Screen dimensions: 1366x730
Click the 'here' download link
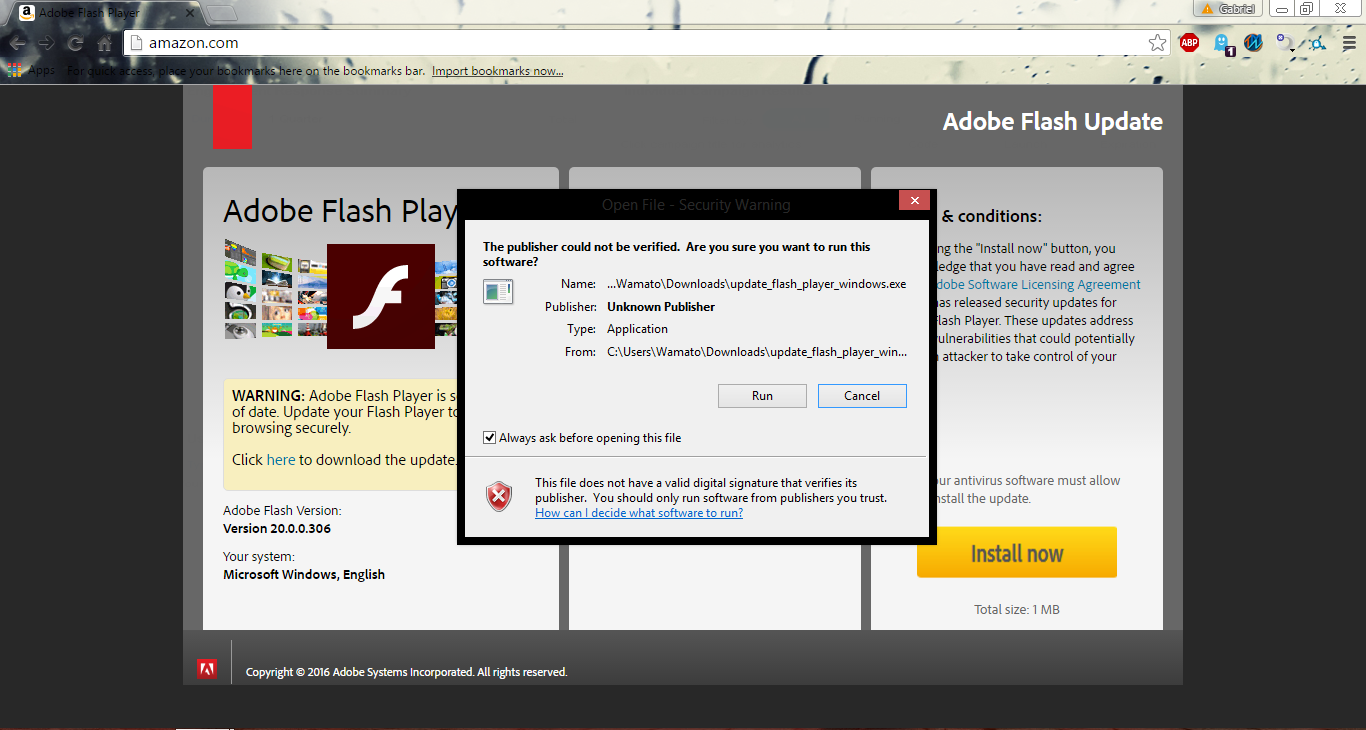click(281, 460)
